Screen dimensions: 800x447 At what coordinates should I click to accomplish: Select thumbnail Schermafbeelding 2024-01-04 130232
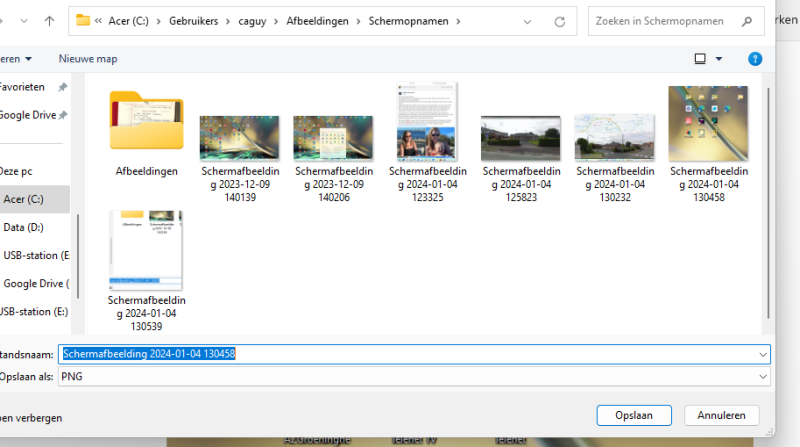coord(614,137)
